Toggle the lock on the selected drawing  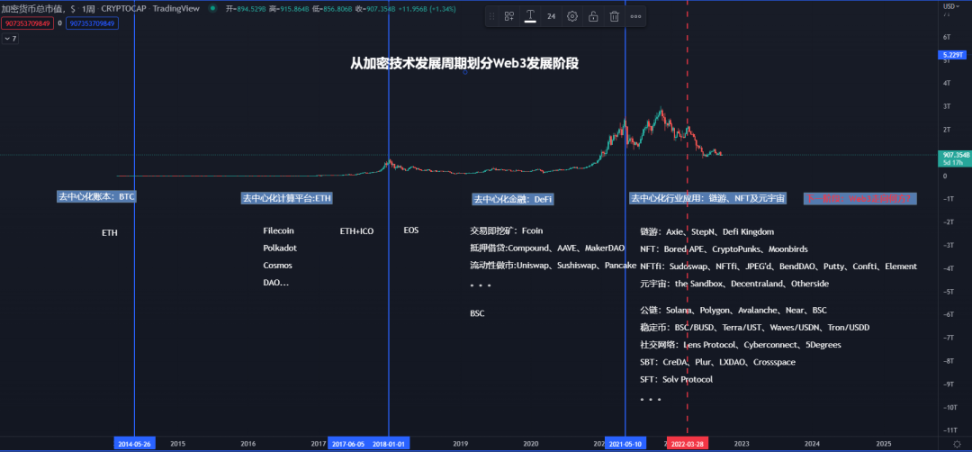(593, 16)
